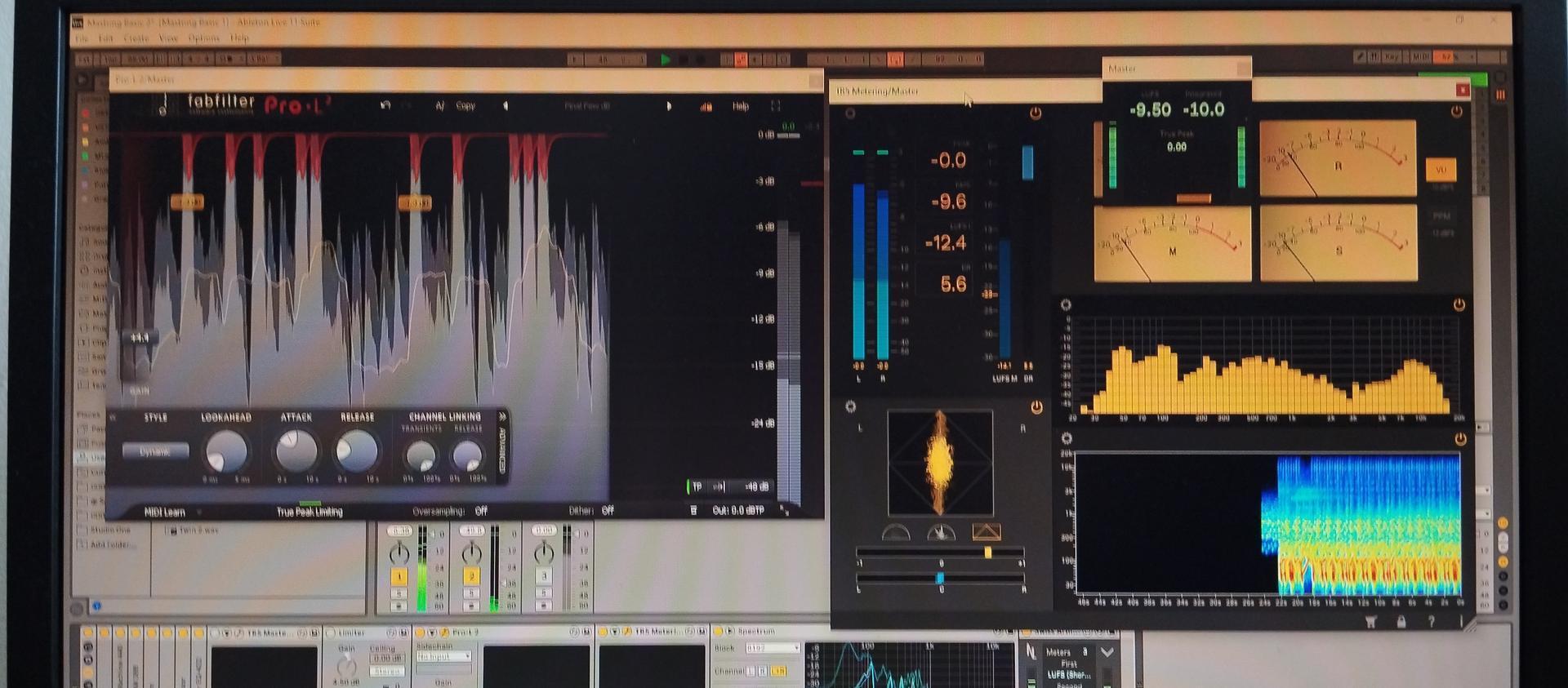Toggle the yellow track 2 activator button

pos(471,577)
